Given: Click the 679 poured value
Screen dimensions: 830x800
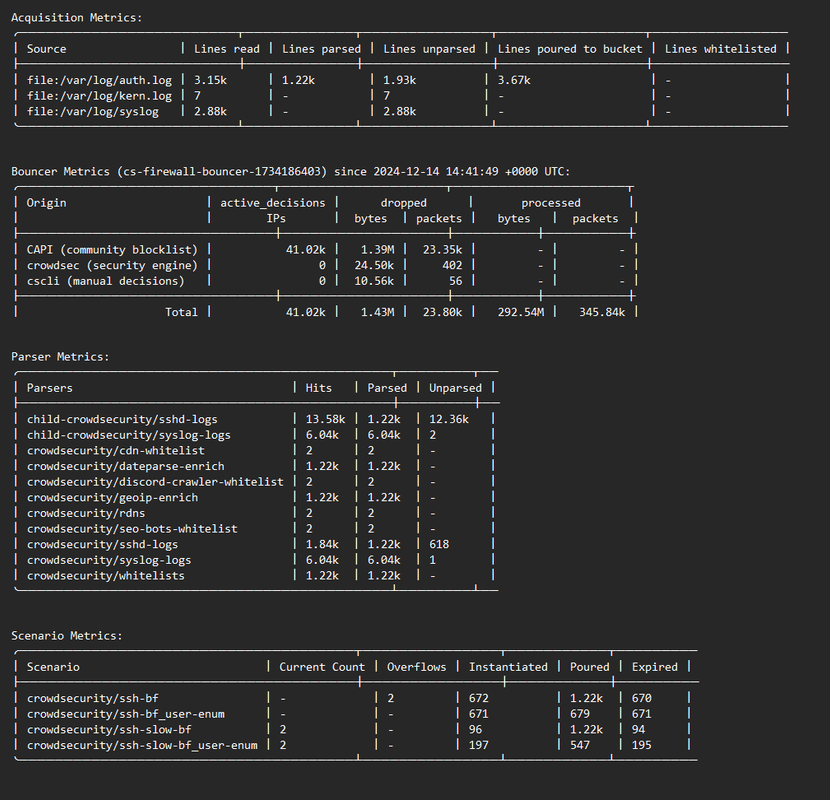Looking at the screenshot, I should (x=580, y=714).
